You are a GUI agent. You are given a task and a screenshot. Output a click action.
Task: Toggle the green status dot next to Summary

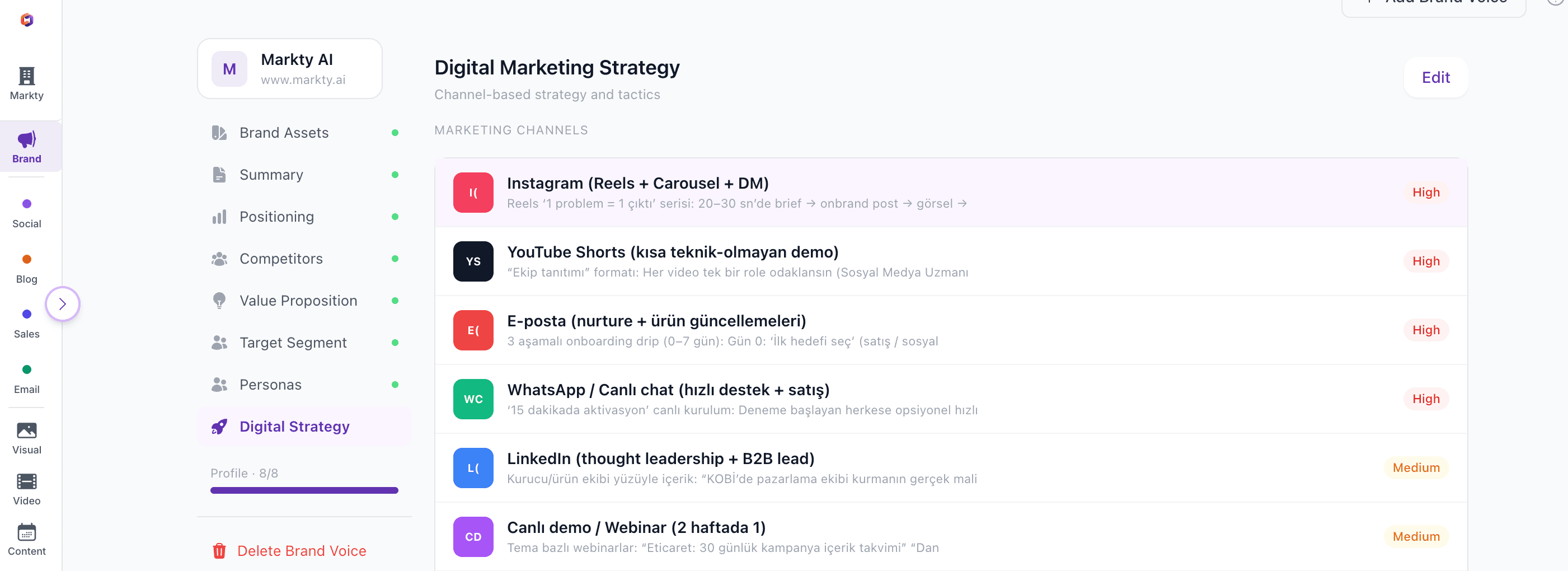point(396,174)
